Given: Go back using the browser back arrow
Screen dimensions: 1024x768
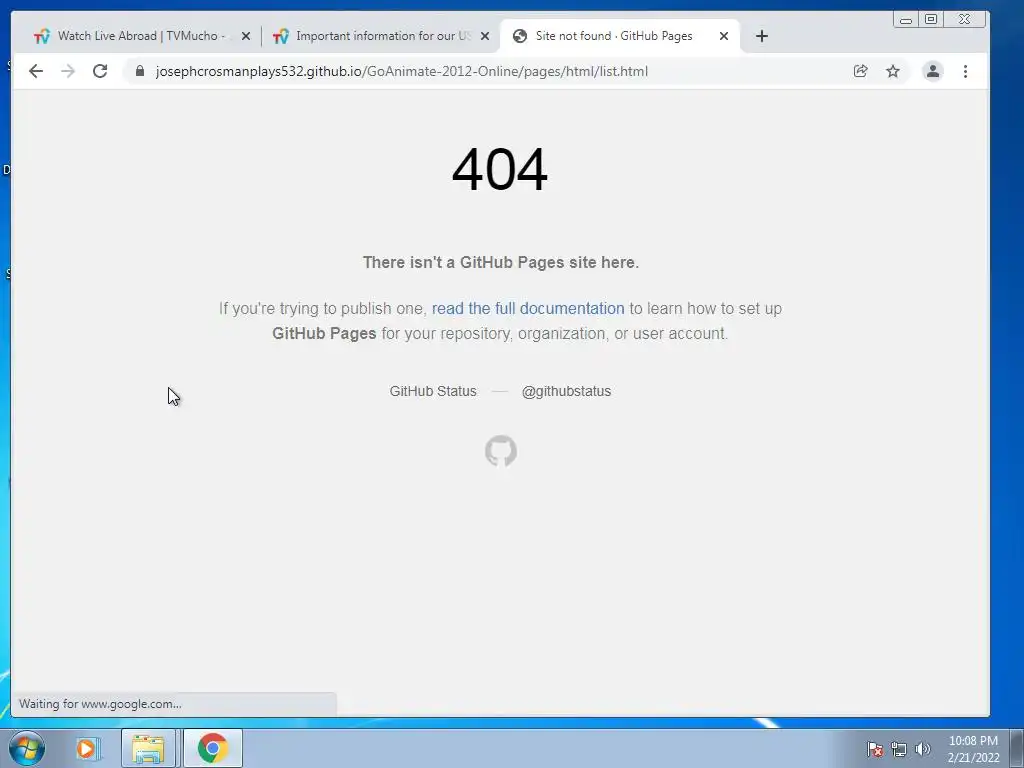Looking at the screenshot, I should (36, 71).
